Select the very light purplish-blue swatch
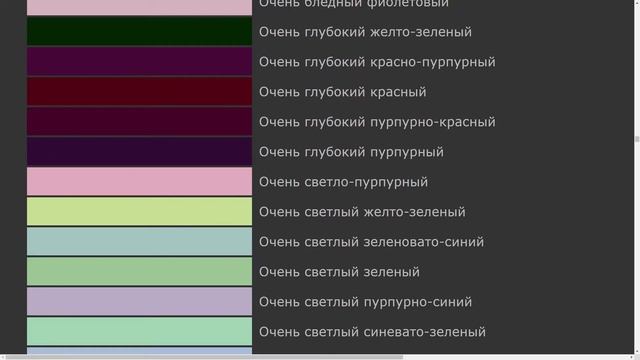The image size is (640, 360). coord(140,301)
